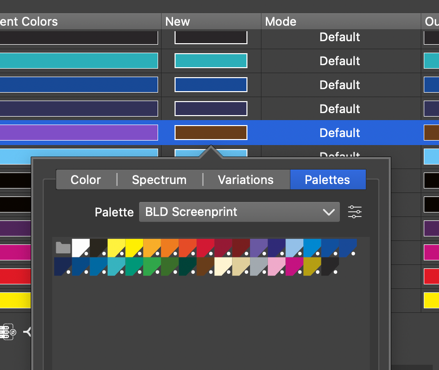Open the palette folder icon
Viewport: 439px width, 370px height.
pyautogui.click(x=63, y=247)
